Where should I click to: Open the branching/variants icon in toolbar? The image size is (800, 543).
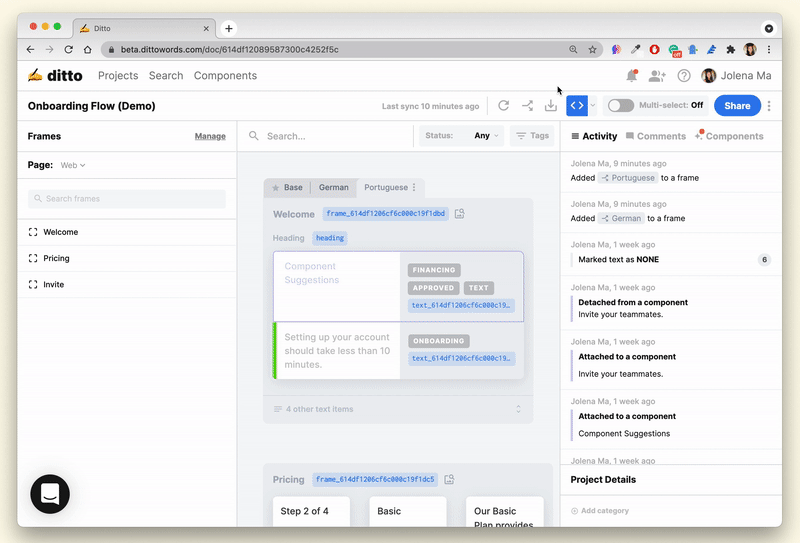tap(527, 106)
